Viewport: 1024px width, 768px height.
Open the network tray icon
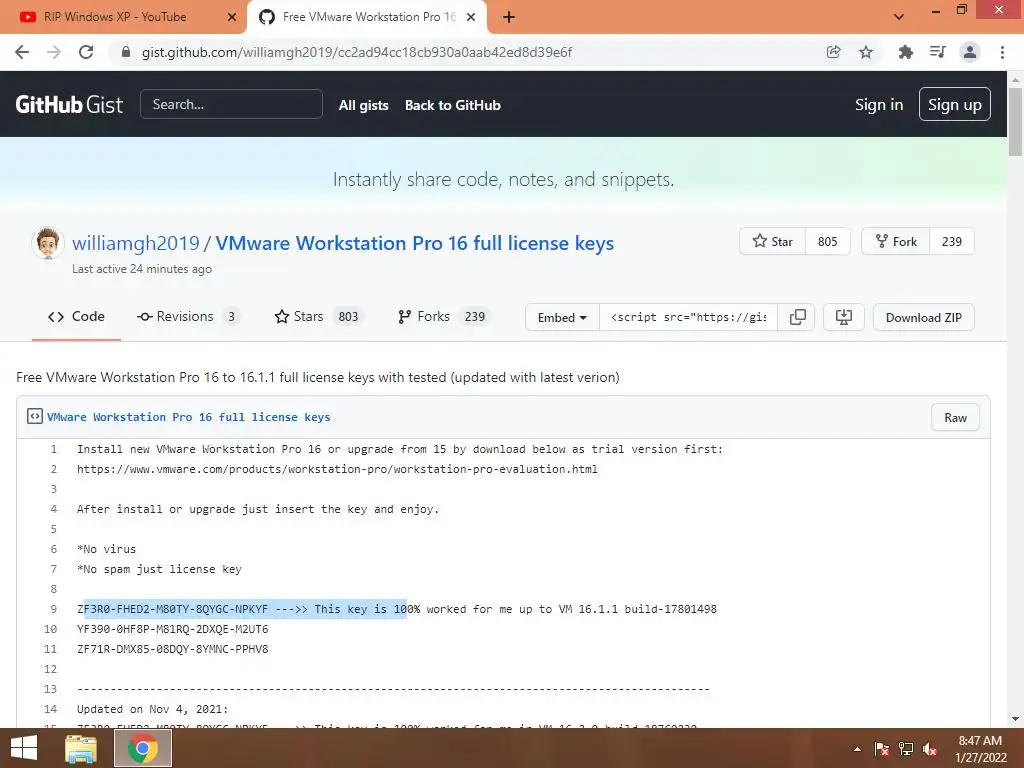[x=906, y=749]
